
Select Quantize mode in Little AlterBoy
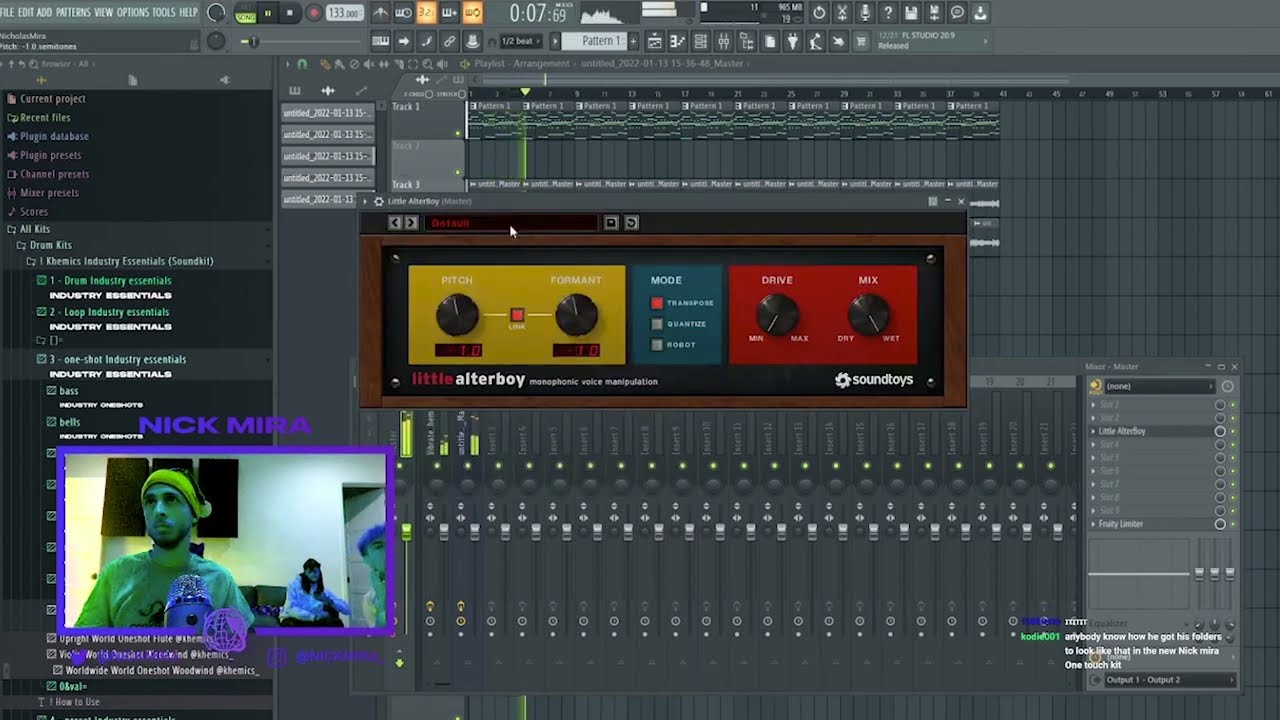tap(657, 324)
